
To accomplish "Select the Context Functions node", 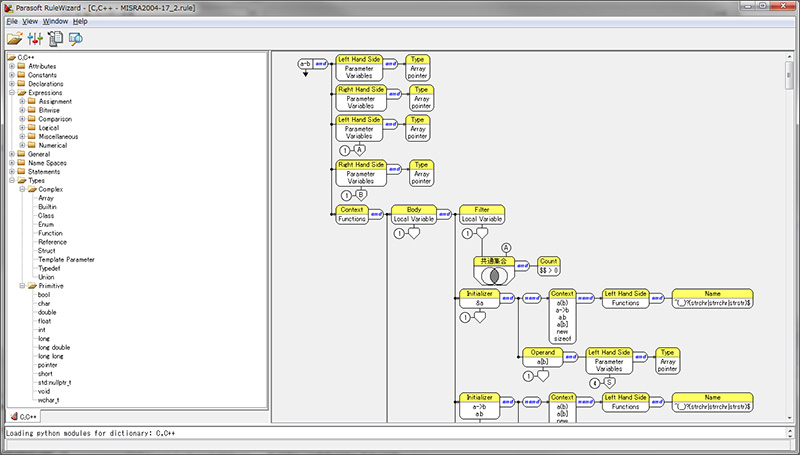I will [352, 215].
